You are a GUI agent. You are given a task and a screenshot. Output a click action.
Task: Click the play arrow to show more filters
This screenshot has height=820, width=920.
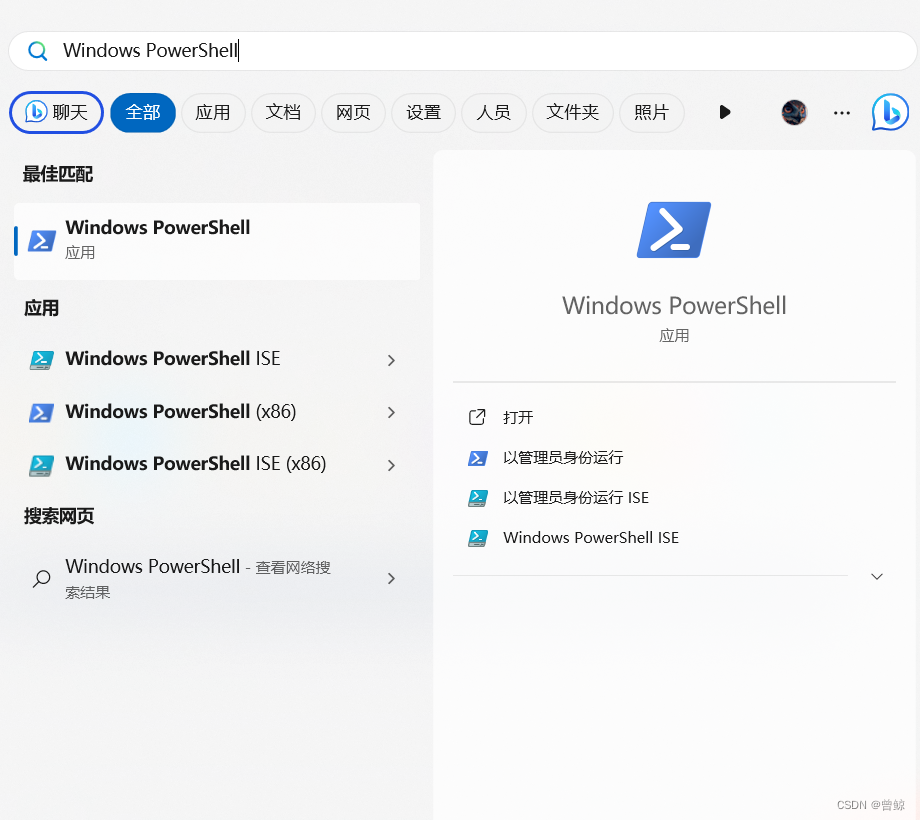725,112
